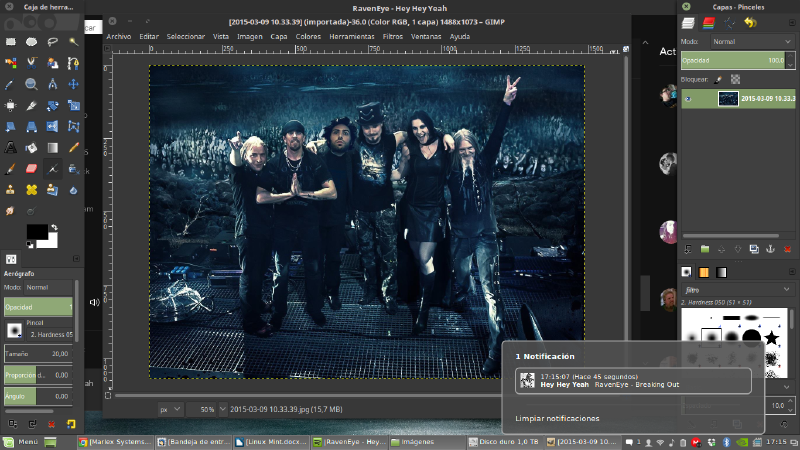This screenshot has height=450, width=800.
Task: Toggle visibility eye of 2015-03-09 layer
Action: pyautogui.click(x=688, y=98)
